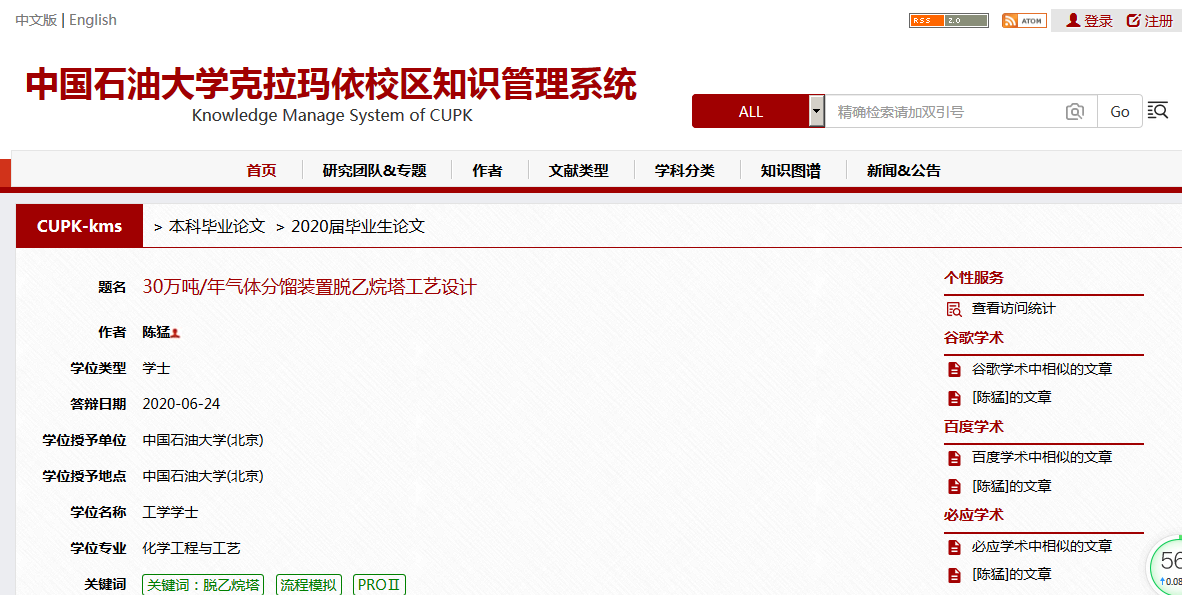Open the 研究团队&专题 menu
Screen dimensions: 1182x595
pos(374,171)
